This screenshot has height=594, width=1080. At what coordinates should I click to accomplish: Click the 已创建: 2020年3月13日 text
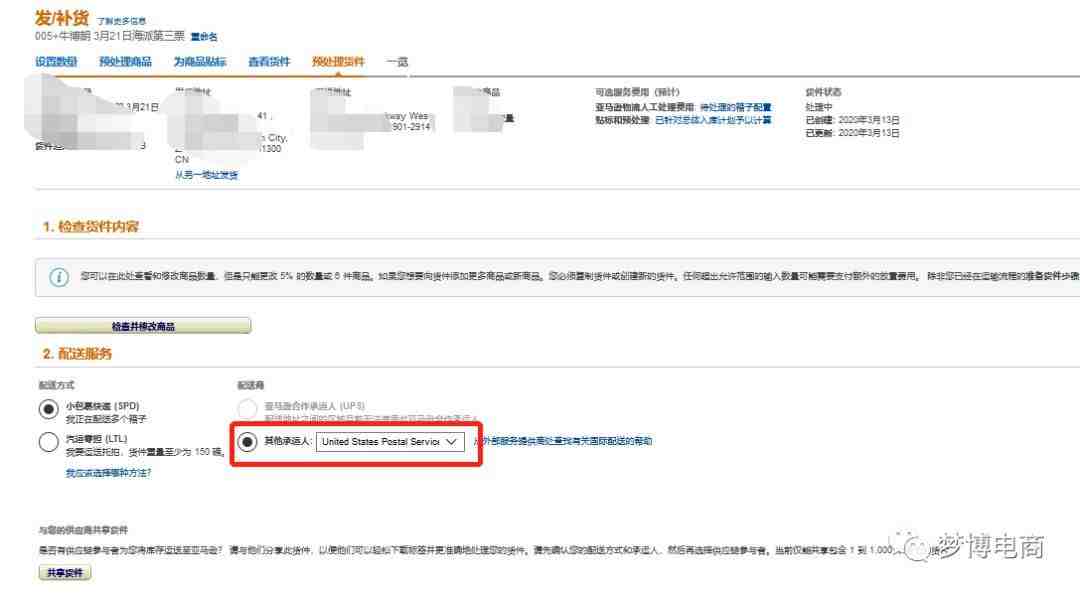coord(853,120)
